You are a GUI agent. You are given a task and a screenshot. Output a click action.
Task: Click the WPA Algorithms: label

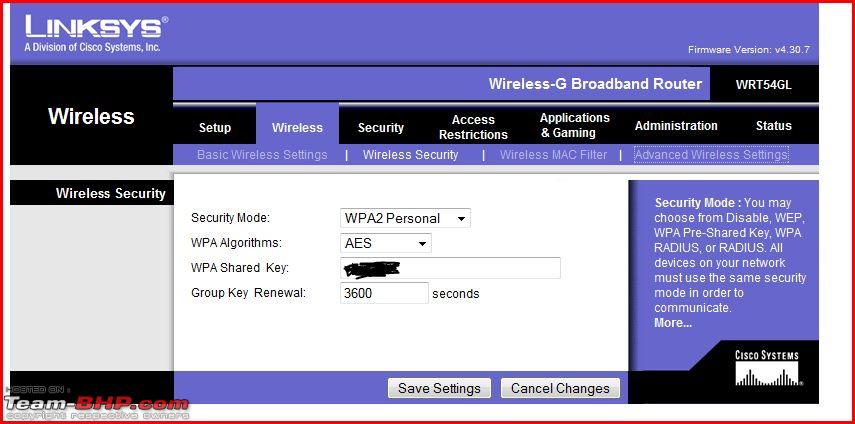[236, 243]
